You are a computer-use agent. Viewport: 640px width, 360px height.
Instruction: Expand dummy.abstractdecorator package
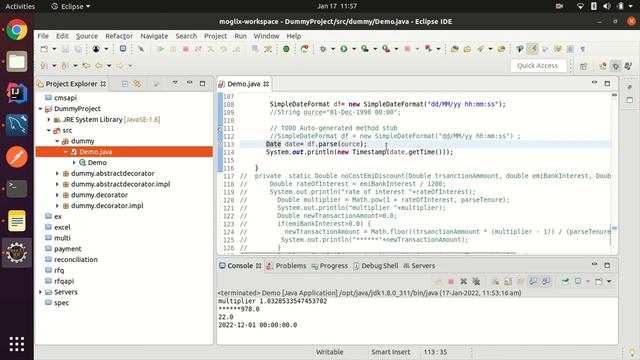pos(57,173)
